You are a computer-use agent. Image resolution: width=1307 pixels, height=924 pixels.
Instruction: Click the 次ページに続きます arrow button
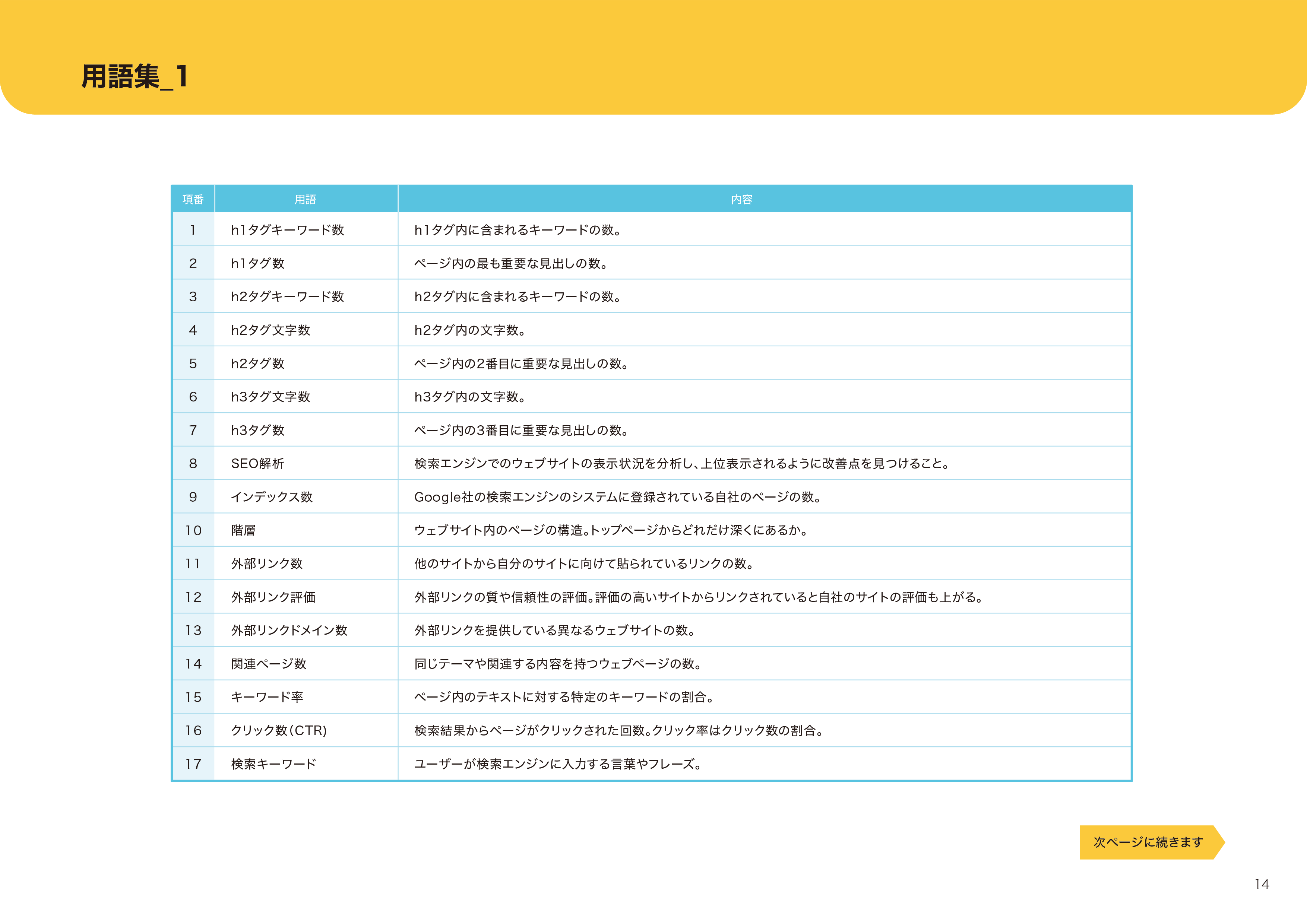pos(1152,842)
